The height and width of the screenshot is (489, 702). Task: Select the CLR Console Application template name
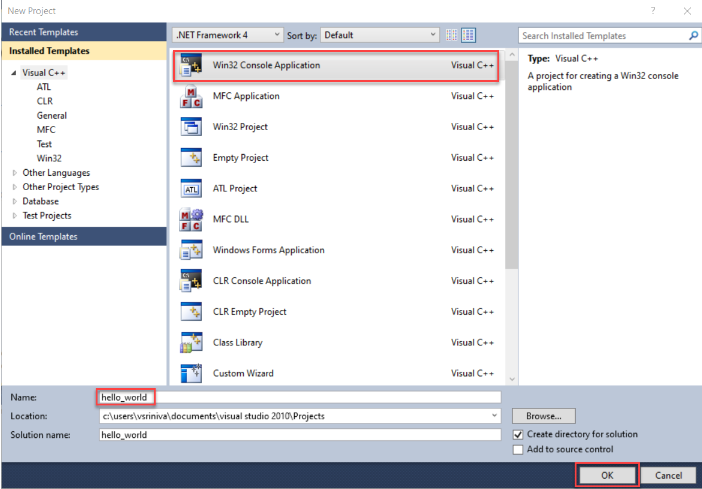262,281
